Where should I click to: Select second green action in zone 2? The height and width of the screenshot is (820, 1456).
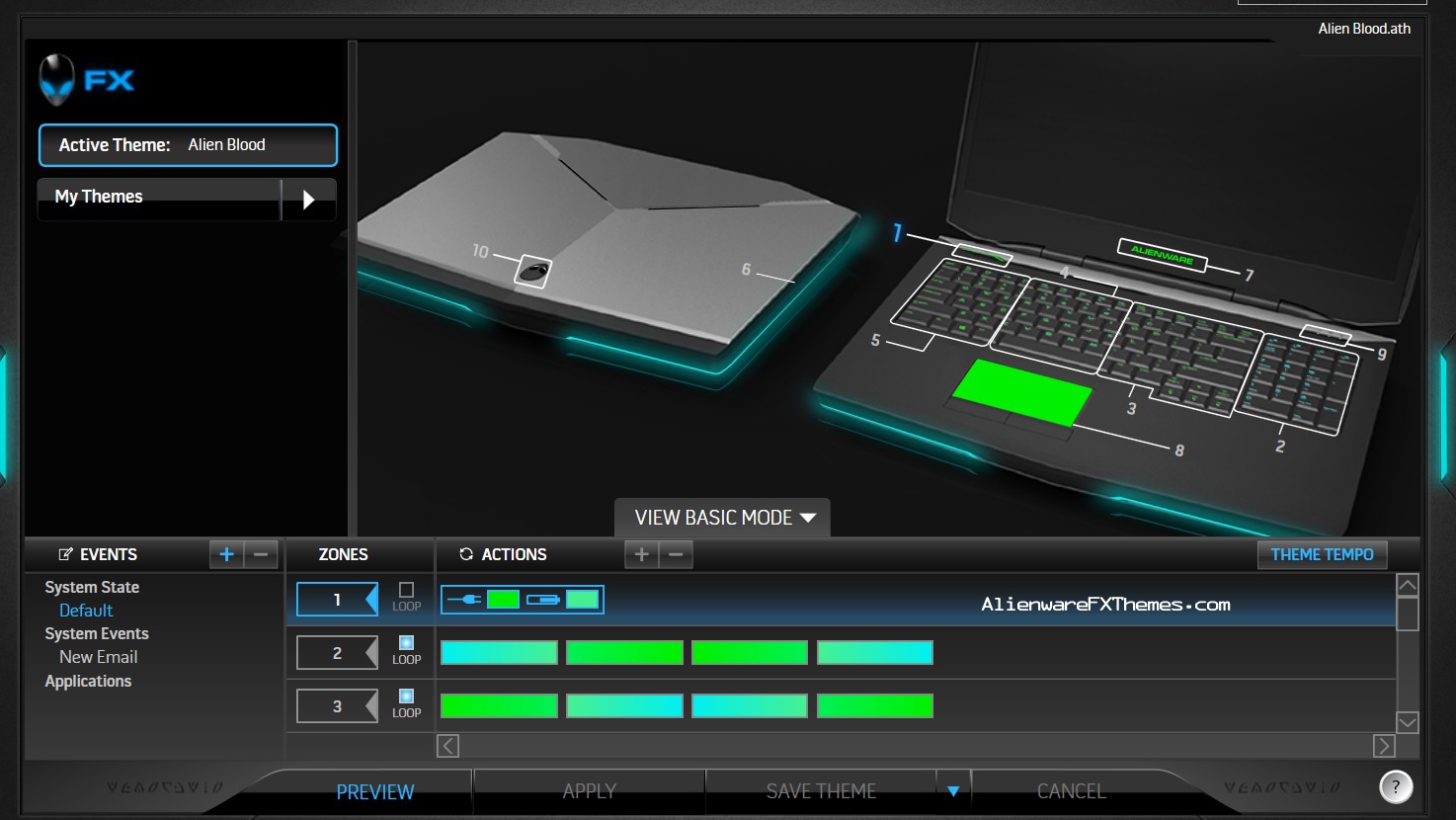pyautogui.click(x=624, y=653)
